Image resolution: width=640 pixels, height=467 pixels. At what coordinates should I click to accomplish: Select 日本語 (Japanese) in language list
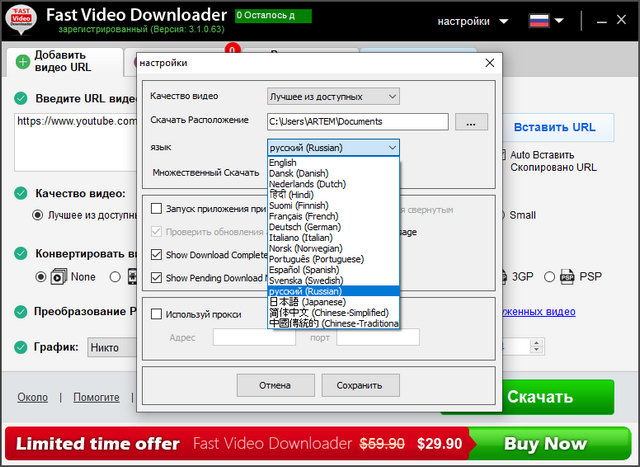coord(308,302)
